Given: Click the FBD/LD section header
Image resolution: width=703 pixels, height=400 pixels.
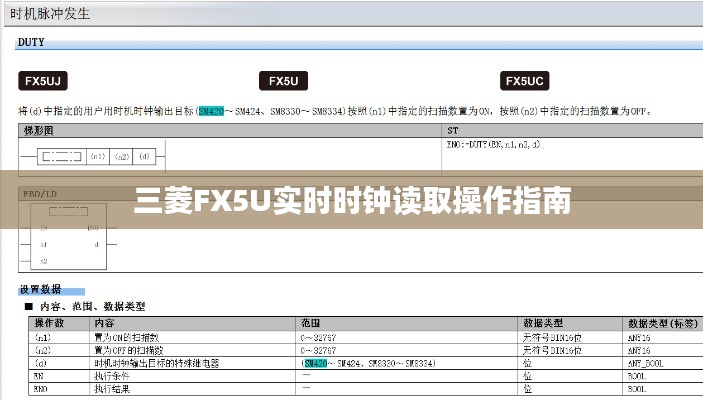Looking at the screenshot, I should point(40,194).
